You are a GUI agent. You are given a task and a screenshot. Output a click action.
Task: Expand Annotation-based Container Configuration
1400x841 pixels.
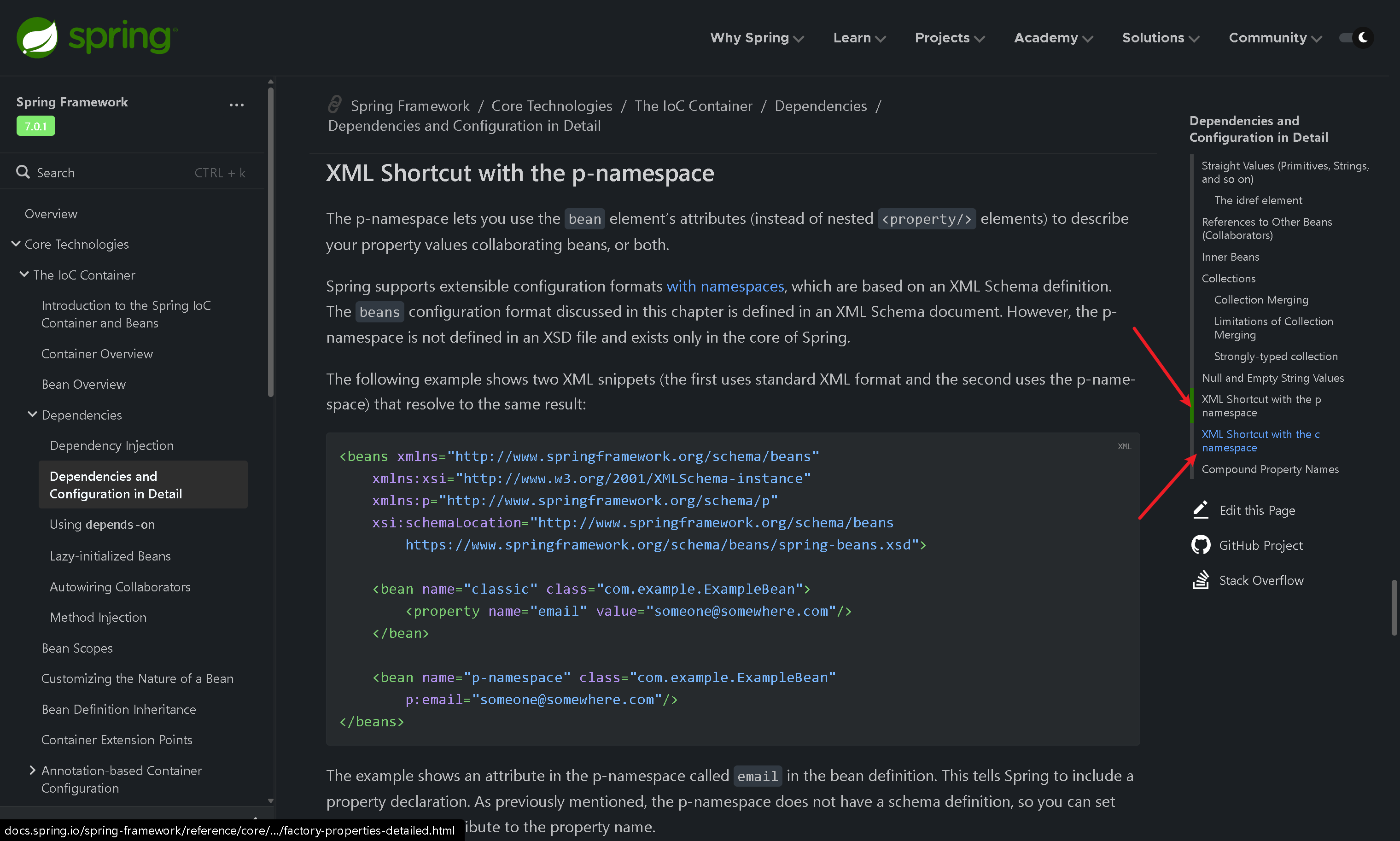click(x=32, y=770)
